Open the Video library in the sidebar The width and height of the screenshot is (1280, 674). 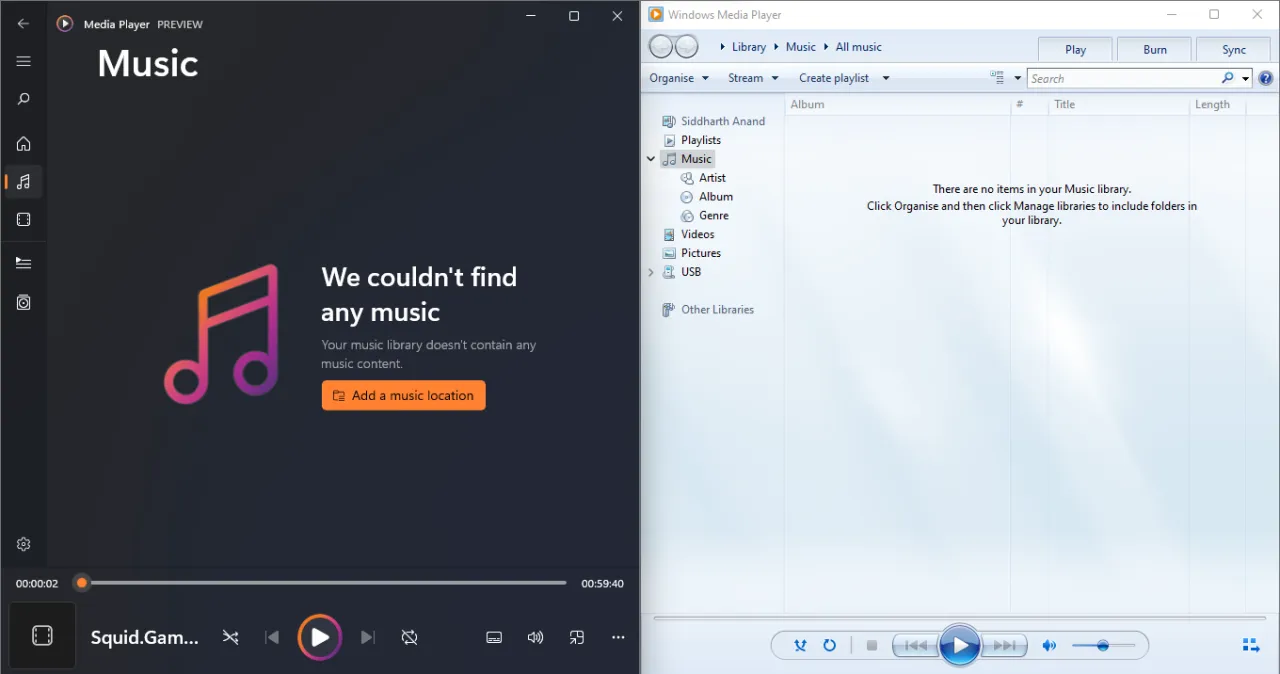point(23,220)
